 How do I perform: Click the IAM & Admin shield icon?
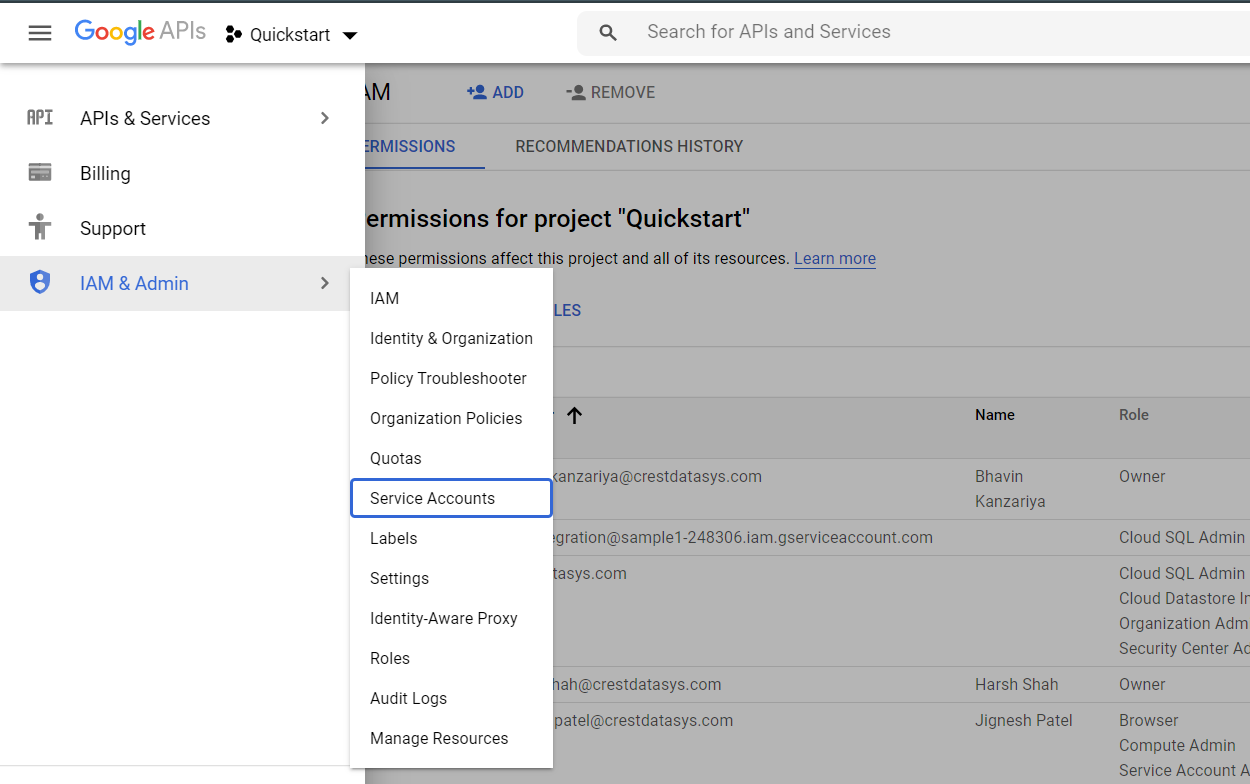coord(40,283)
